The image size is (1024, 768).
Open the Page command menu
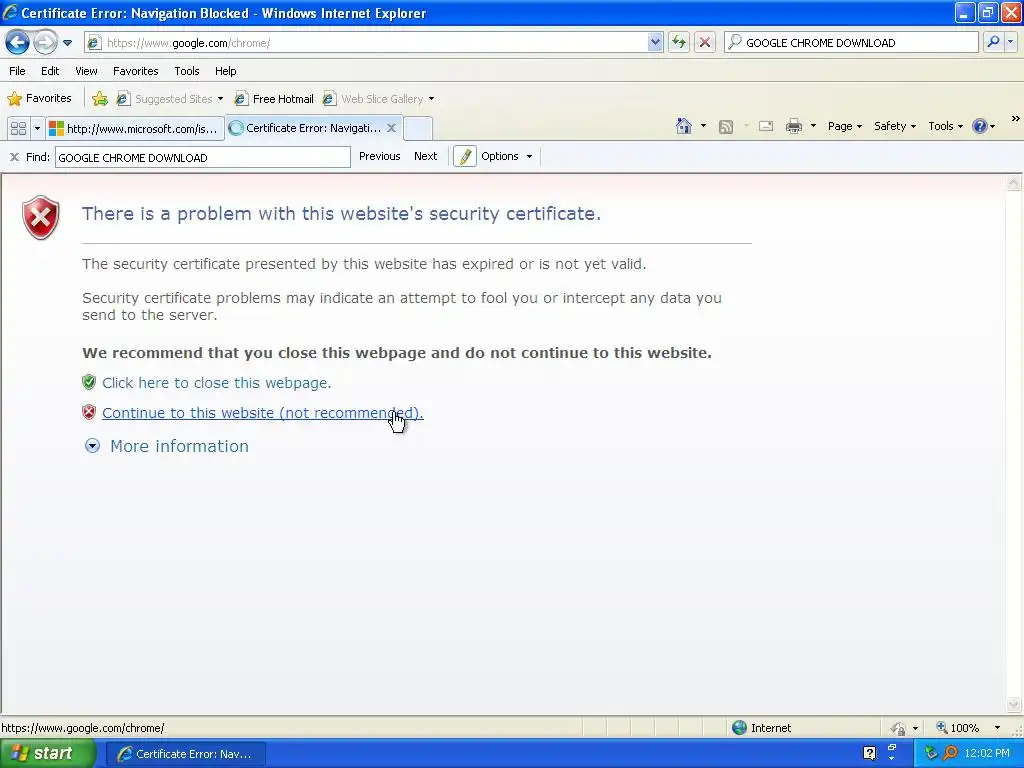coord(844,126)
